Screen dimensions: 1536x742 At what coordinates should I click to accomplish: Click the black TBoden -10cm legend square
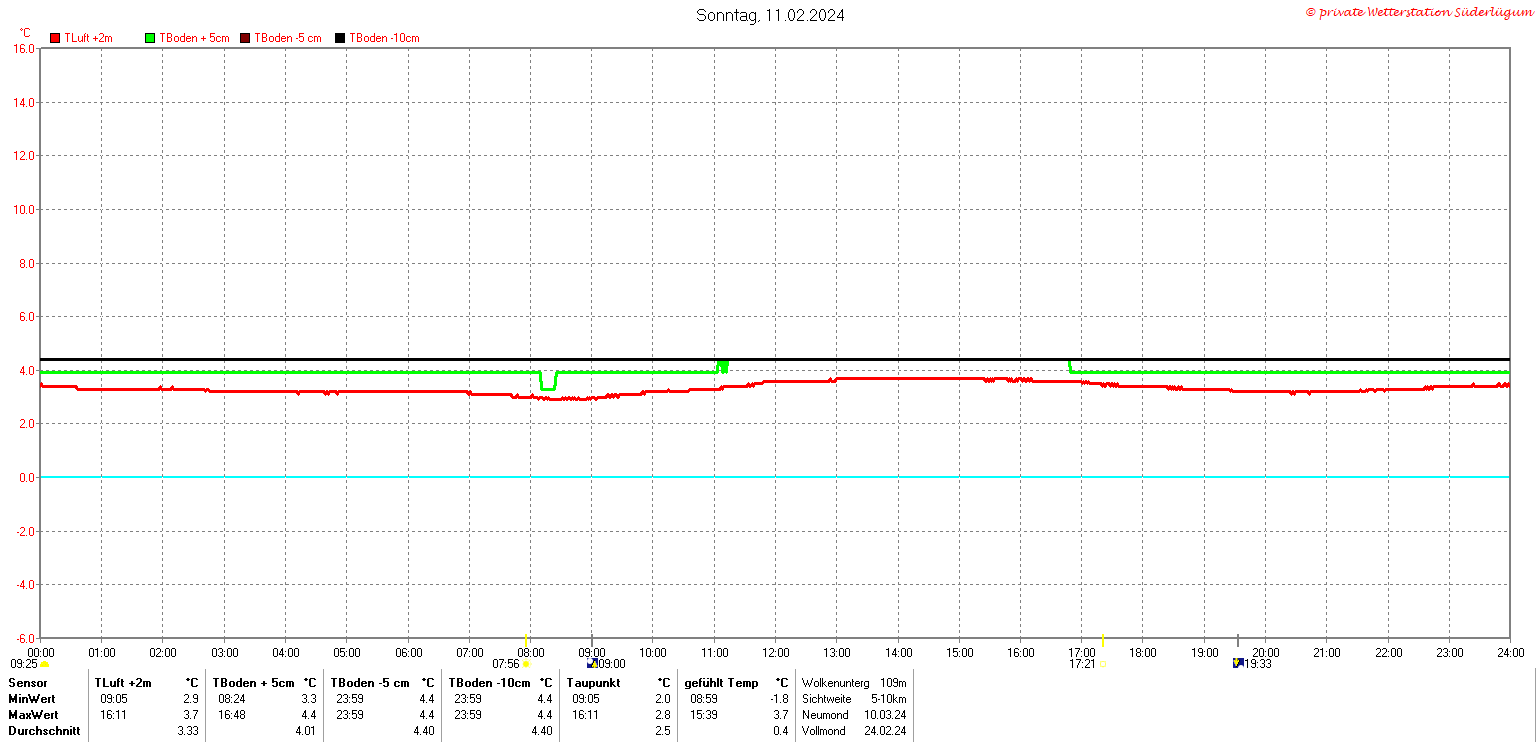click(x=340, y=38)
